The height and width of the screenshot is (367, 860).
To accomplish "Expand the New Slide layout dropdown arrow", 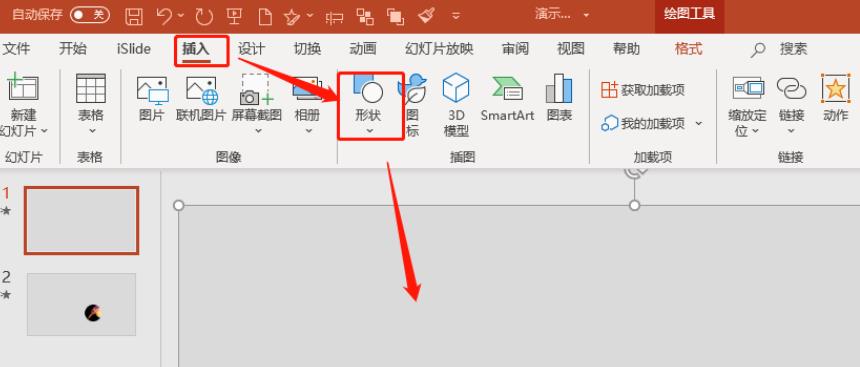I will [x=44, y=131].
